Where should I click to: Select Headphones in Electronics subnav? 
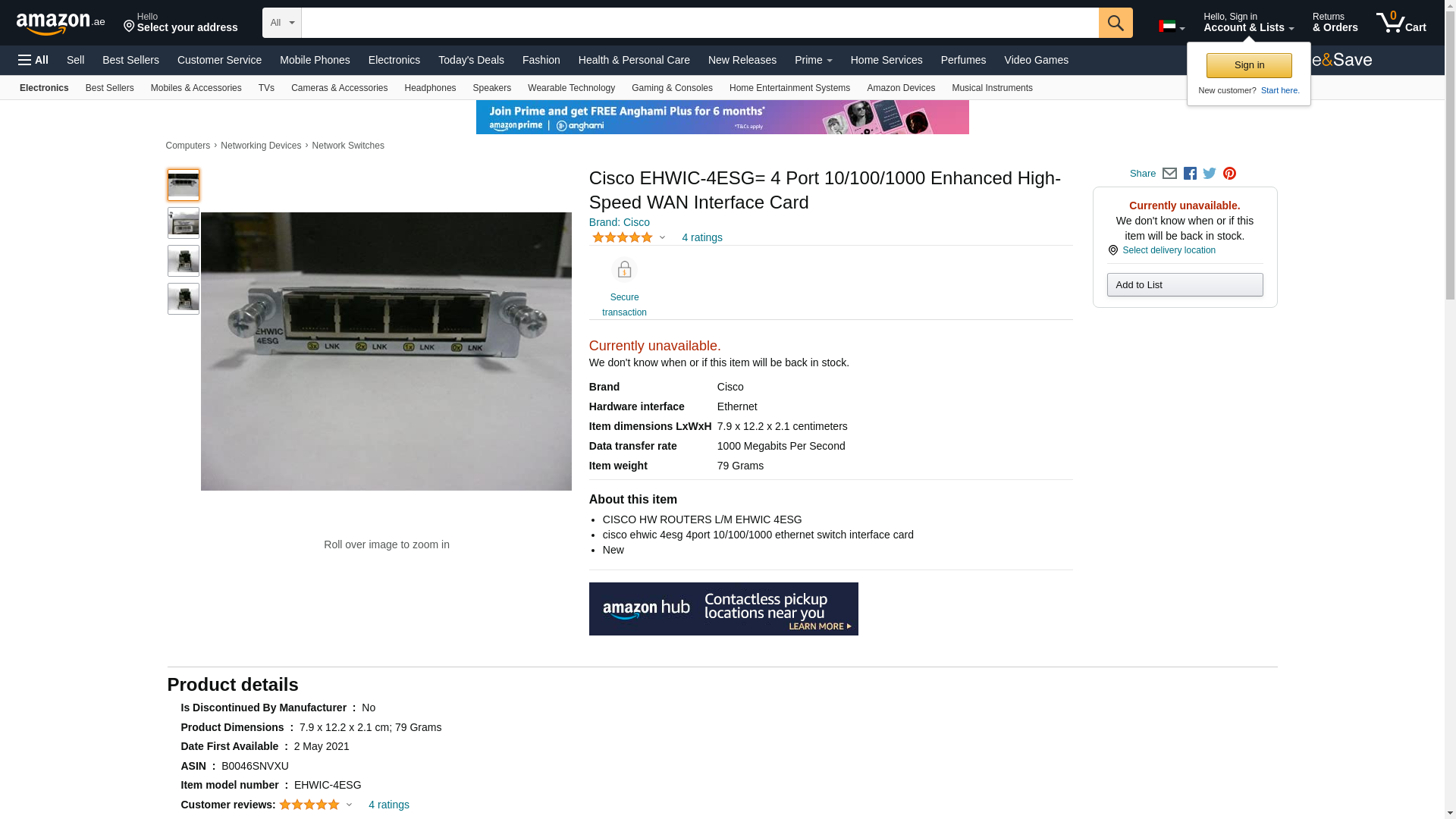pos(430,88)
